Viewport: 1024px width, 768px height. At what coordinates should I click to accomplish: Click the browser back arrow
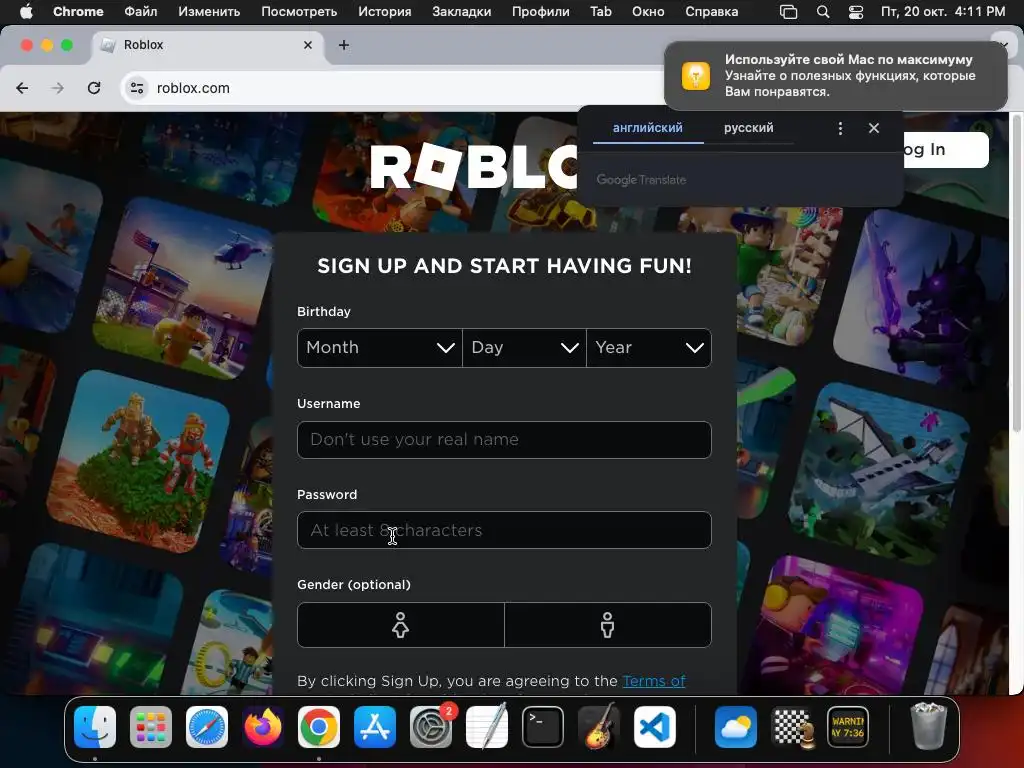point(22,88)
